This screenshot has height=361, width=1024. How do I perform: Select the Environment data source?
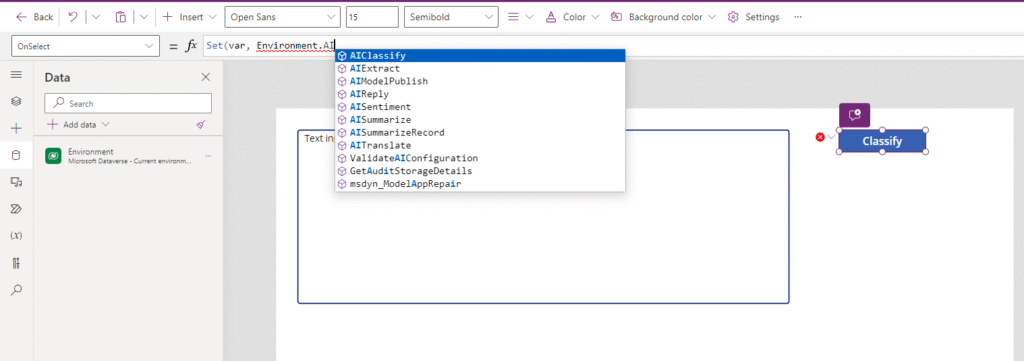(x=129, y=155)
